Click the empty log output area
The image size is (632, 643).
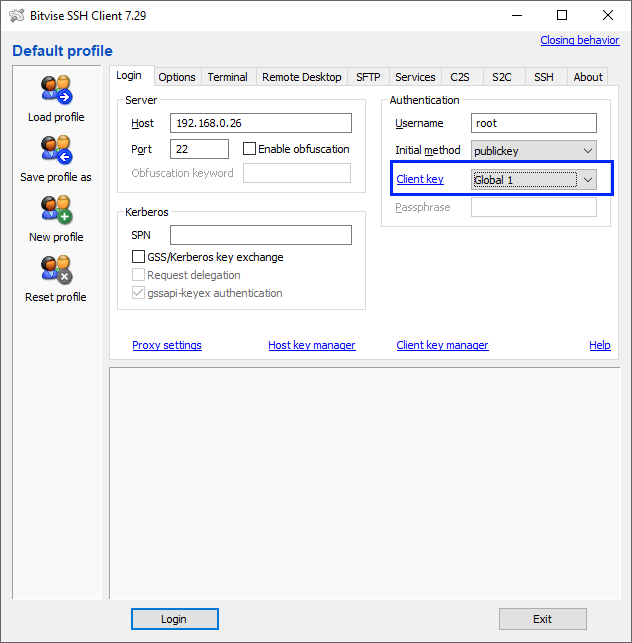365,483
